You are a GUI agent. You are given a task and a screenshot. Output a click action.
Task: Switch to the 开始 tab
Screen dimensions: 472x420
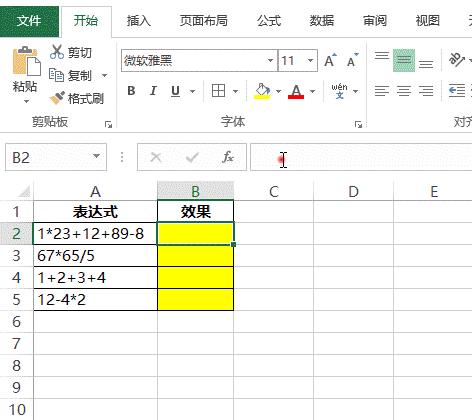pyautogui.click(x=86, y=21)
